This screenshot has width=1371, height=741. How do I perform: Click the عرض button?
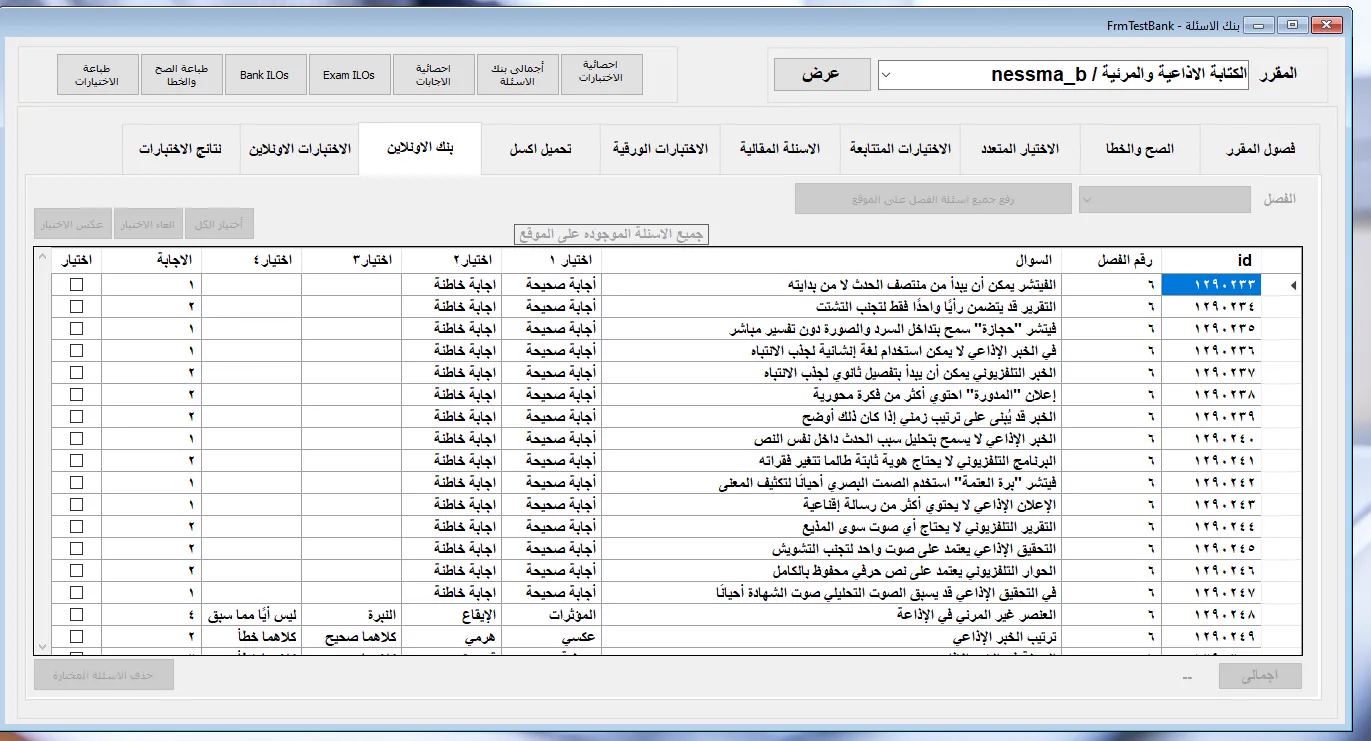823,75
